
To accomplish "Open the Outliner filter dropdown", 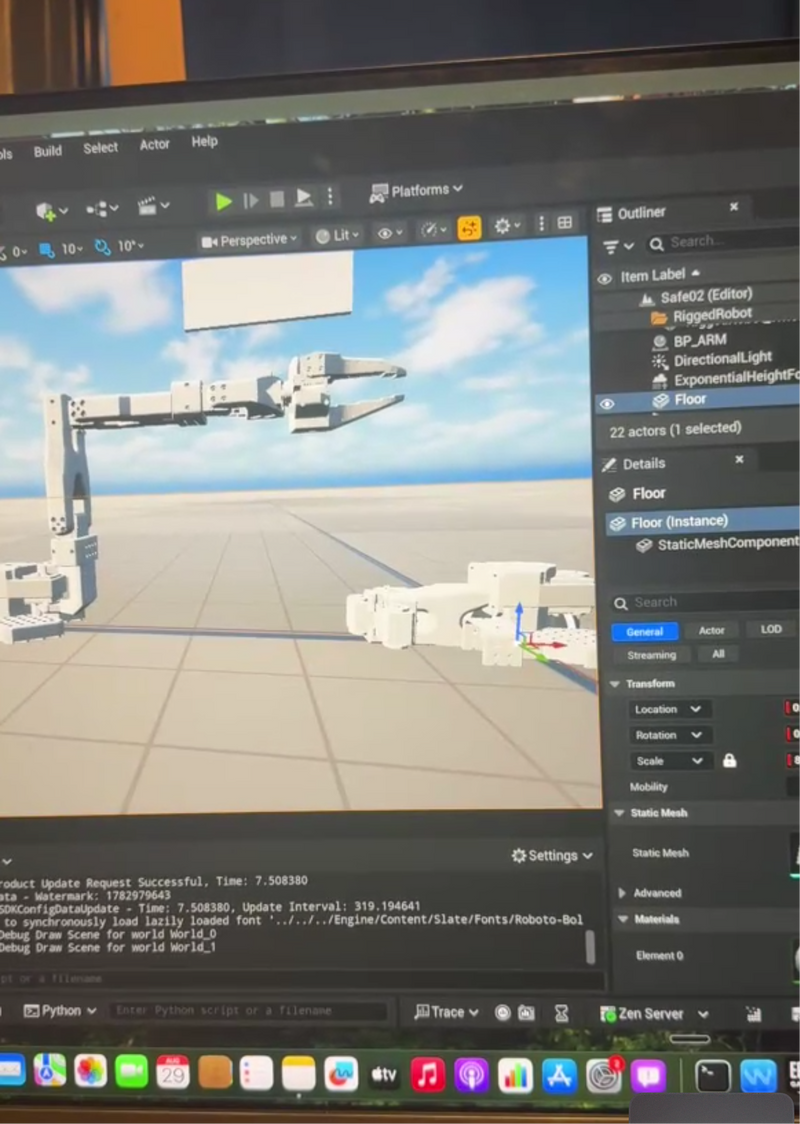I will [x=618, y=247].
